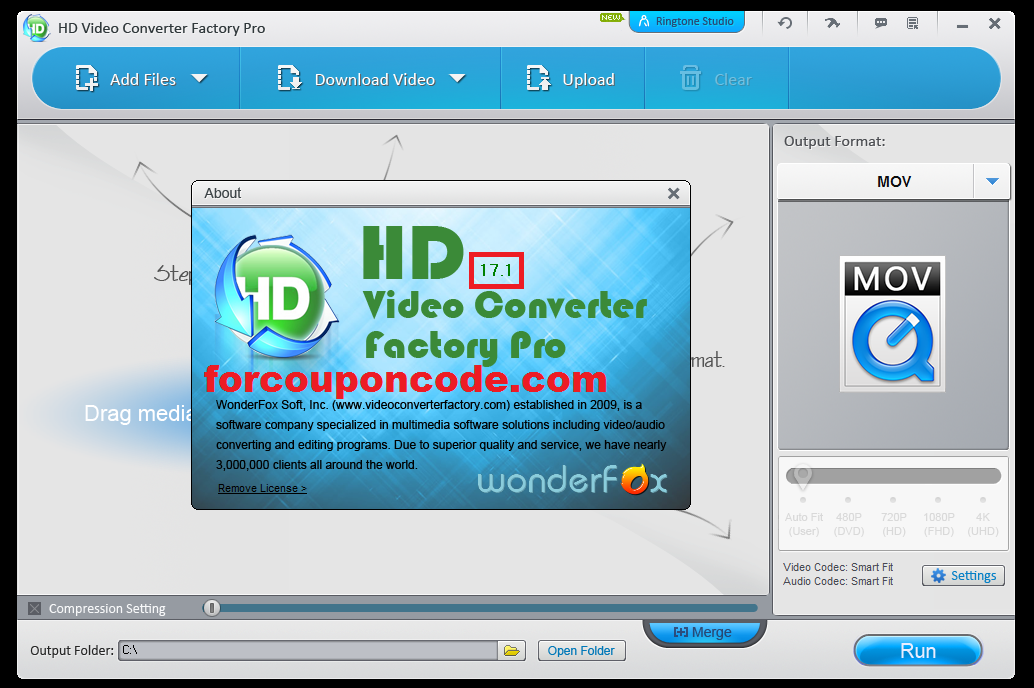
Task: Select 4K (UHD) resolution
Action: [x=983, y=524]
